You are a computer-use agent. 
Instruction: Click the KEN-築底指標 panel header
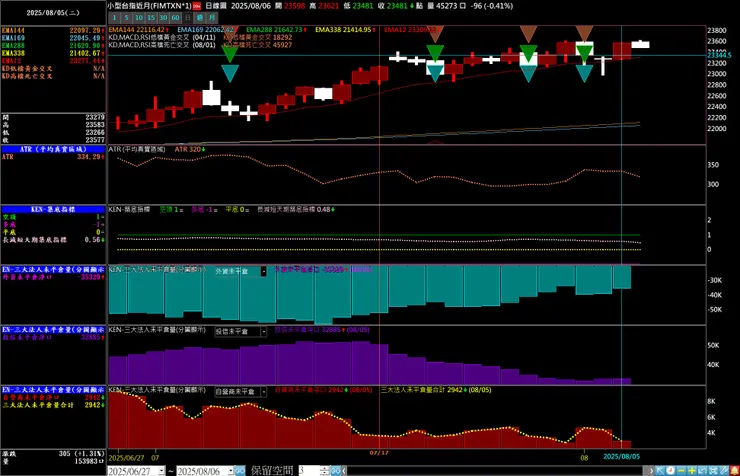pos(53,209)
